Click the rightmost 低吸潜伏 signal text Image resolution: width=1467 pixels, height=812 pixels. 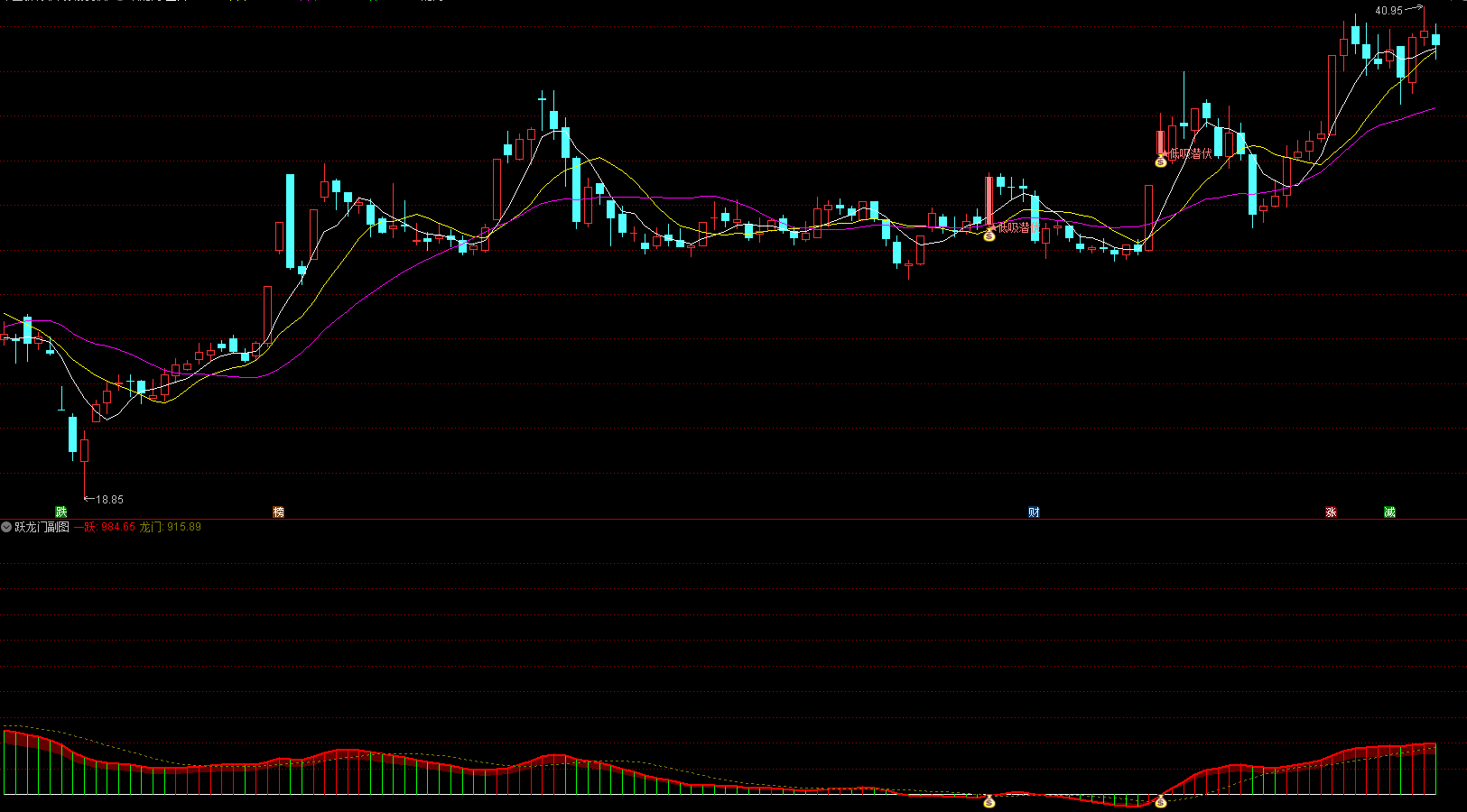[x=1191, y=154]
